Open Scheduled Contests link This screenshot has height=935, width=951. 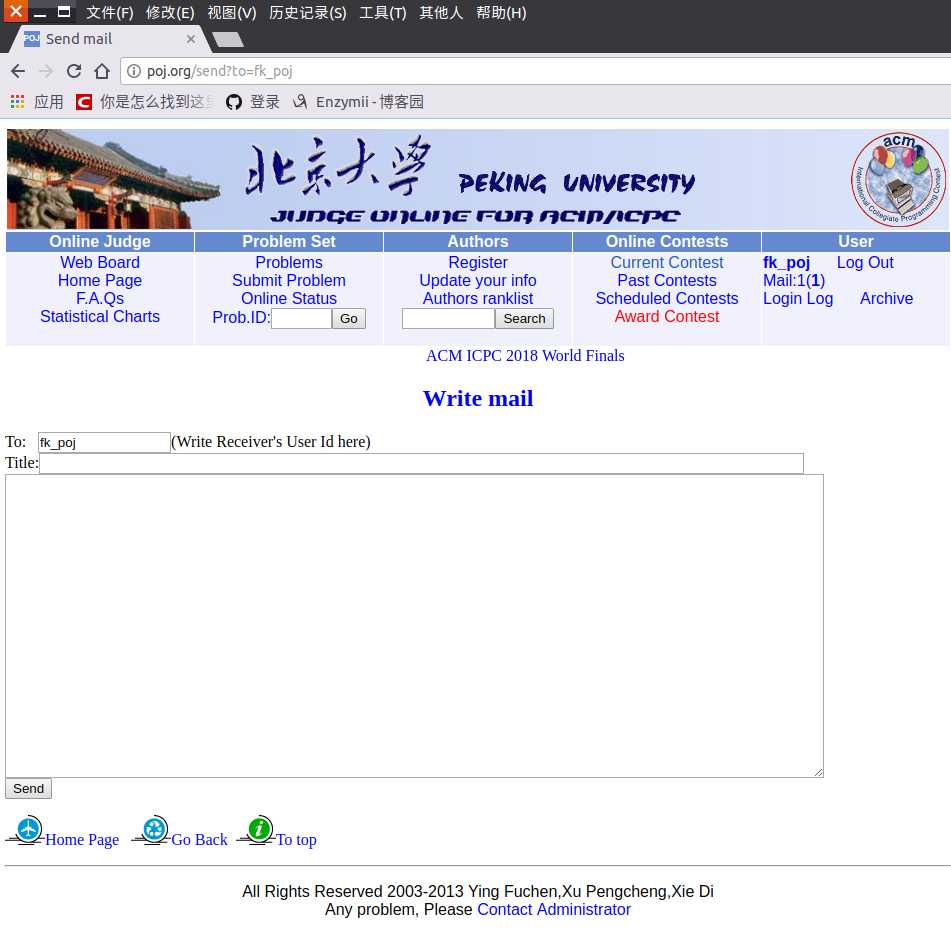tap(667, 298)
